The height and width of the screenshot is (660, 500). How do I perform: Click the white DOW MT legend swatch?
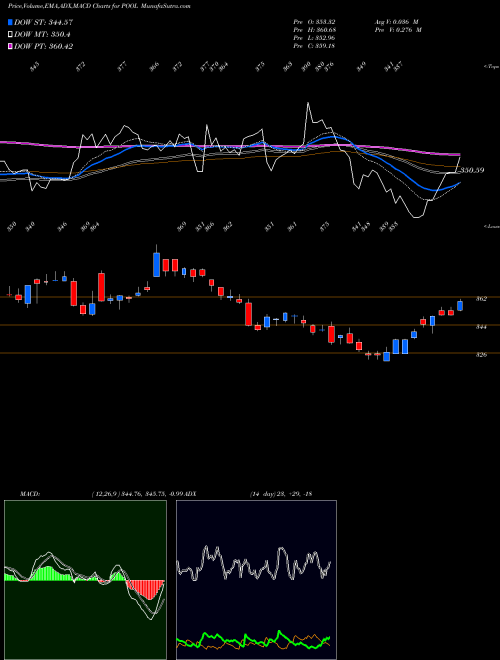(10, 34)
